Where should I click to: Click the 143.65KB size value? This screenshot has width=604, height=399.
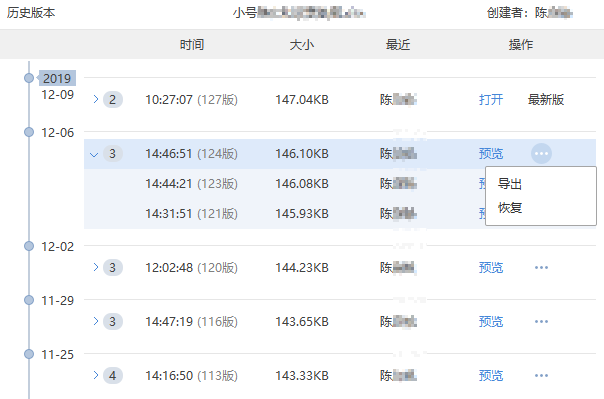click(x=302, y=322)
